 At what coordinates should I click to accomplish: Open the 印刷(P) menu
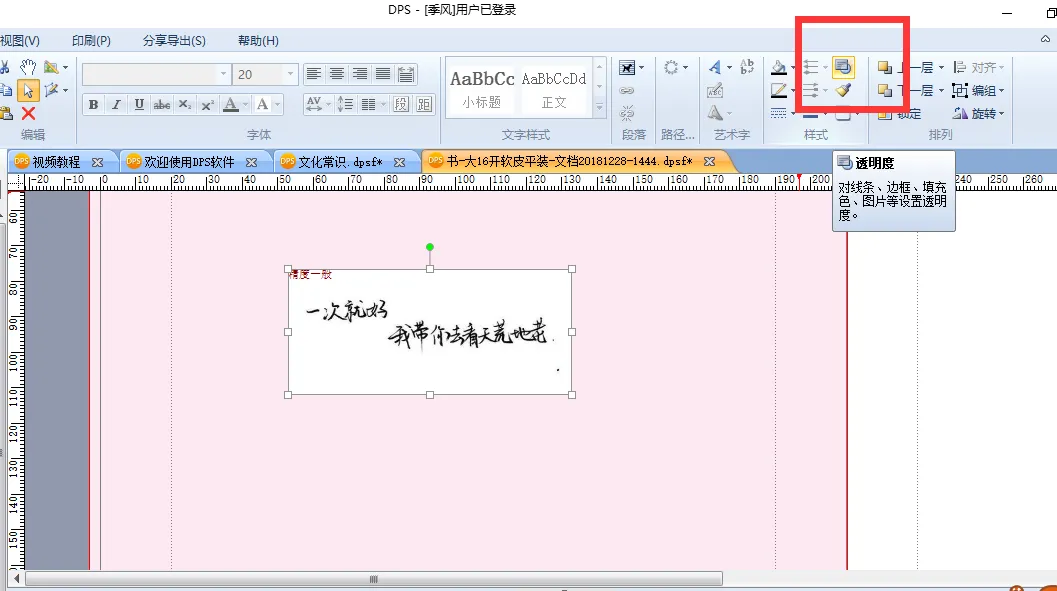91,40
